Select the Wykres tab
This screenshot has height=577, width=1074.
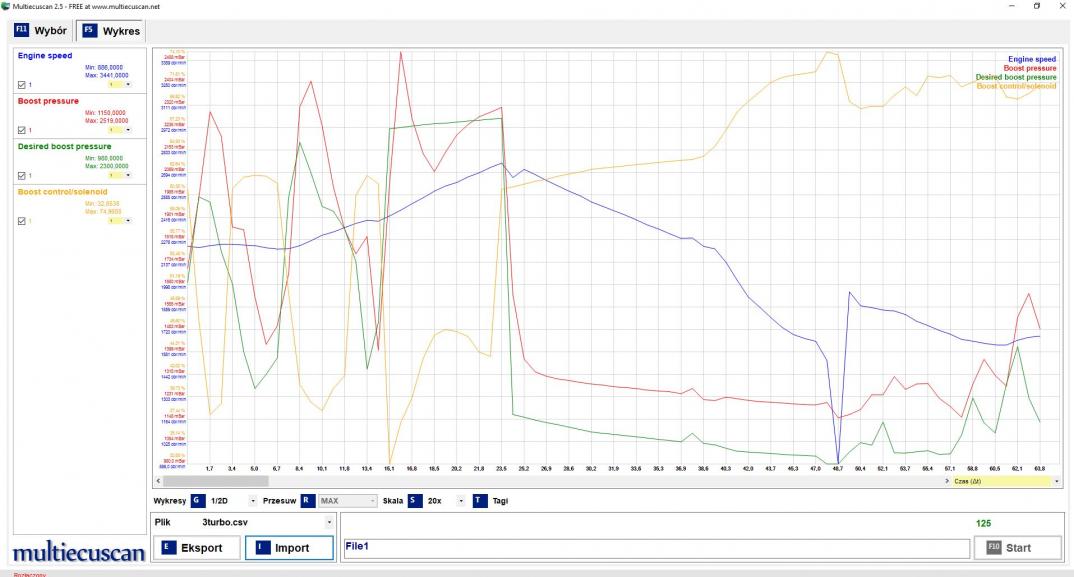click(x=111, y=31)
